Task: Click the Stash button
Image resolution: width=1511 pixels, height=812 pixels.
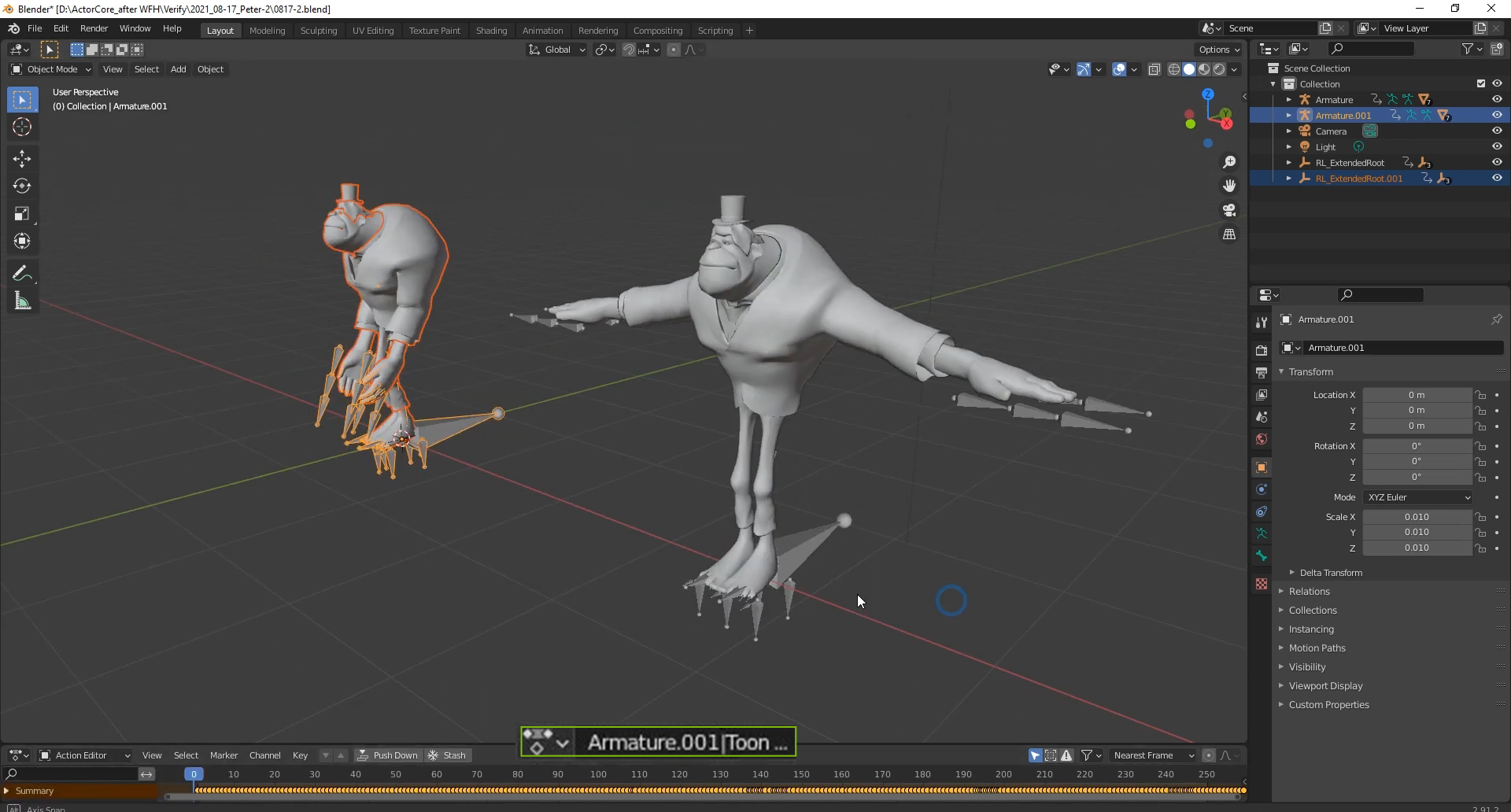Action: (x=447, y=755)
